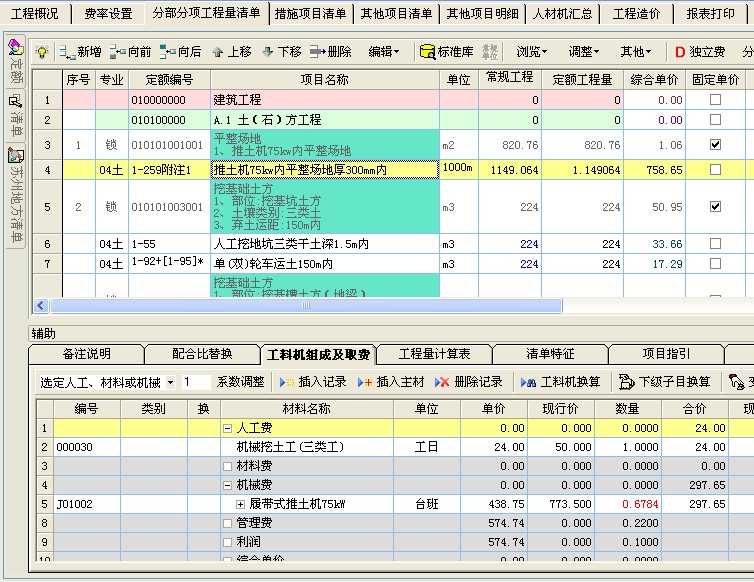Open the 编辑 dropdown menu

coord(384,51)
